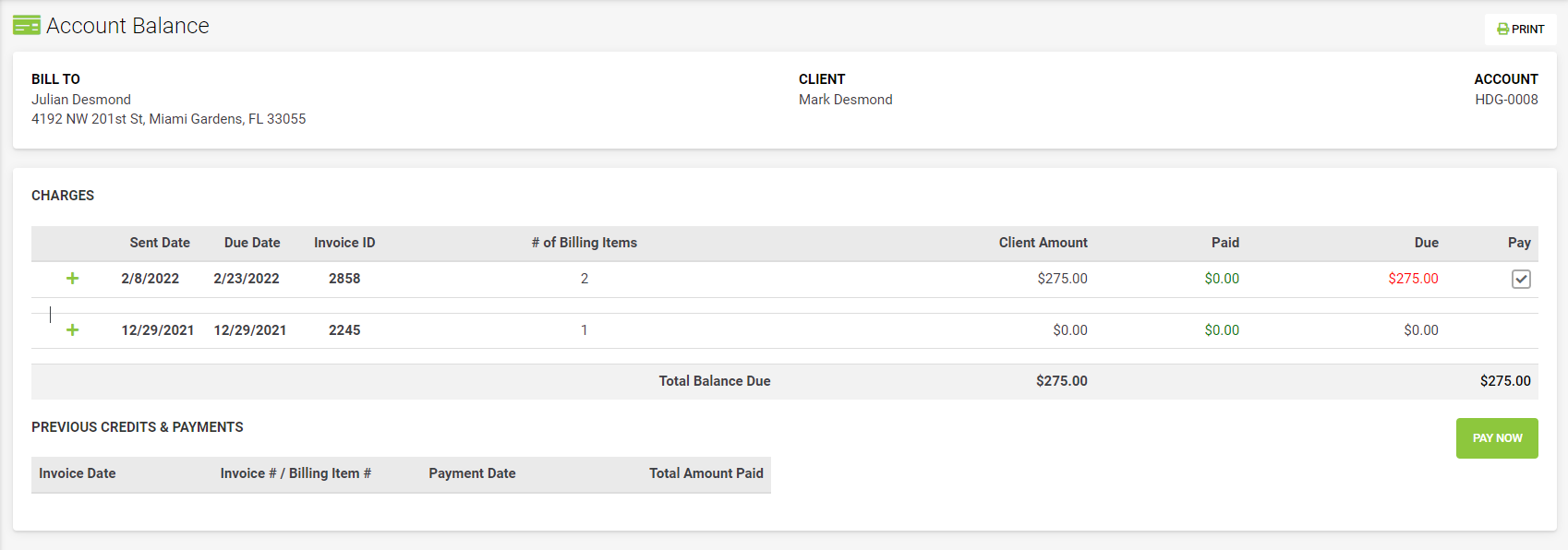Click the # of Billing Items header

585,243
